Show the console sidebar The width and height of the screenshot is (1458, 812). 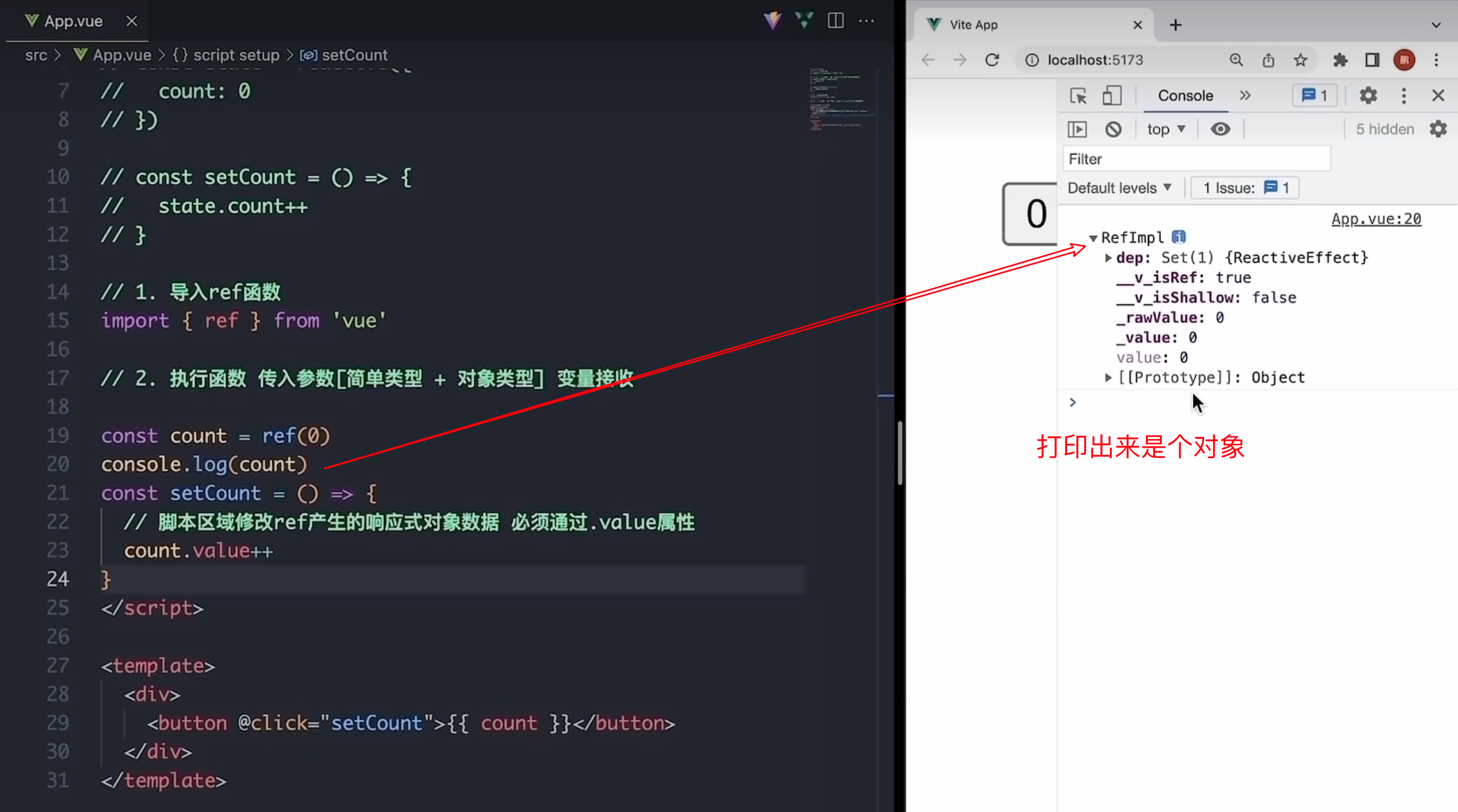(1077, 129)
